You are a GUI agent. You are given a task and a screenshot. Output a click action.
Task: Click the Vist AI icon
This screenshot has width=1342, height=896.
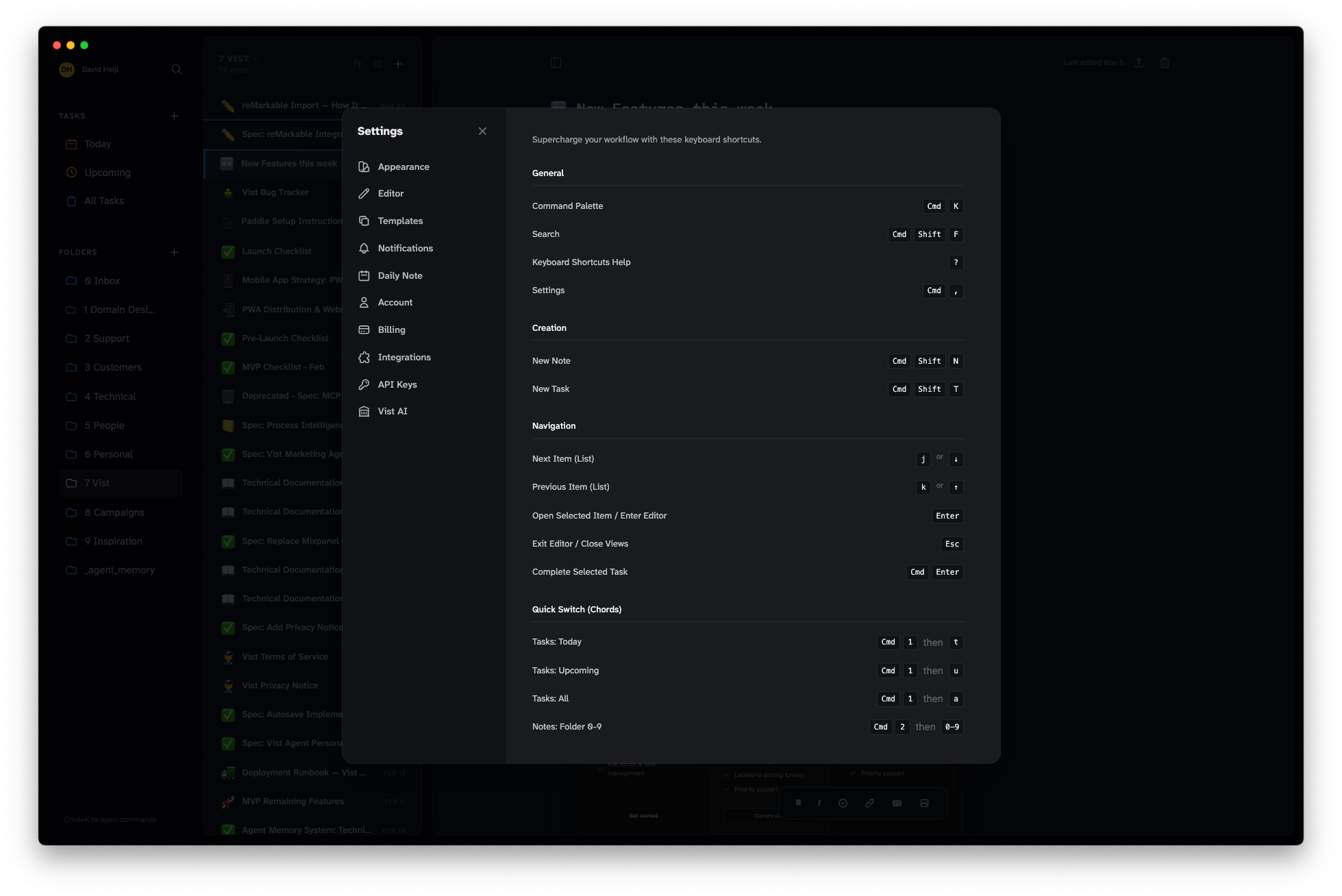(364, 412)
